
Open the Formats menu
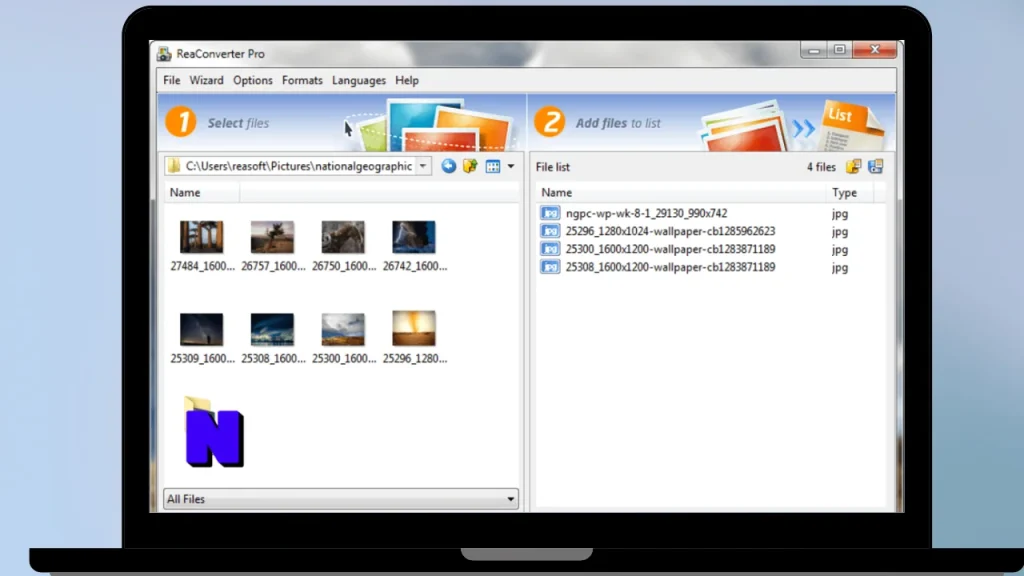click(302, 80)
